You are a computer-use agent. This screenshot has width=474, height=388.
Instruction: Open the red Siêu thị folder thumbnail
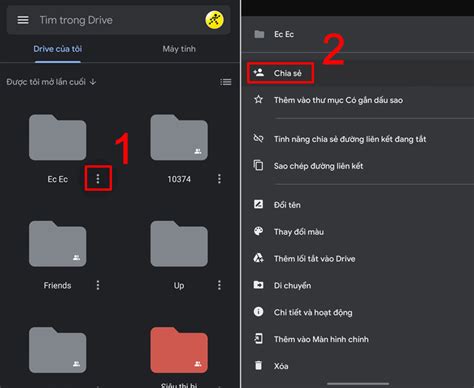(179, 350)
